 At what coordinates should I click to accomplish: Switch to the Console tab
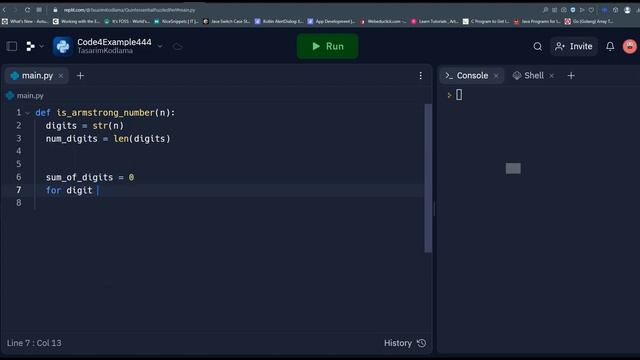(x=472, y=76)
